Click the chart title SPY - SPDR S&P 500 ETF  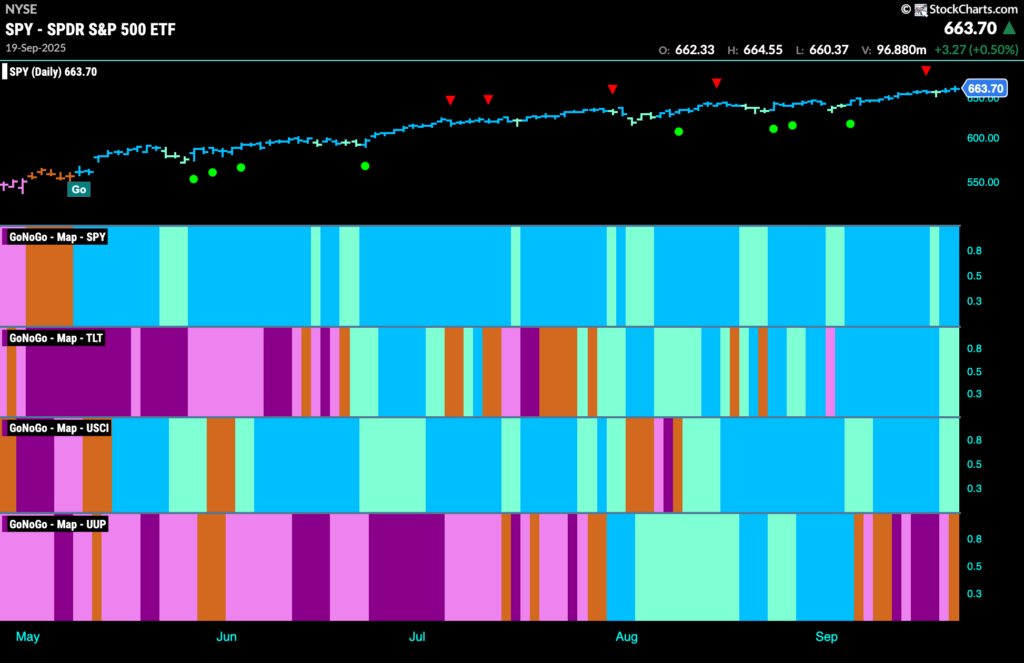(90, 29)
